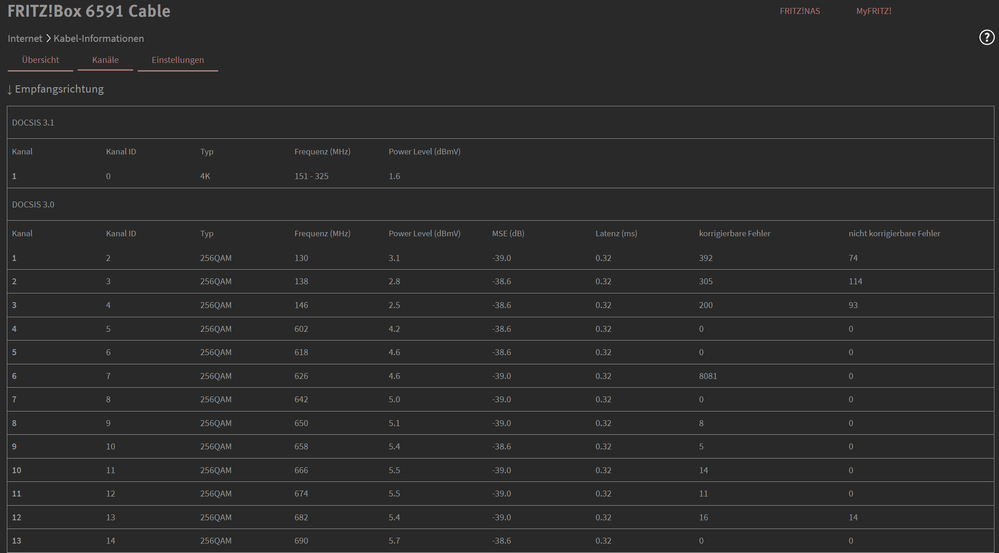Select frequency 146 cell
The image size is (999, 553).
point(301,305)
